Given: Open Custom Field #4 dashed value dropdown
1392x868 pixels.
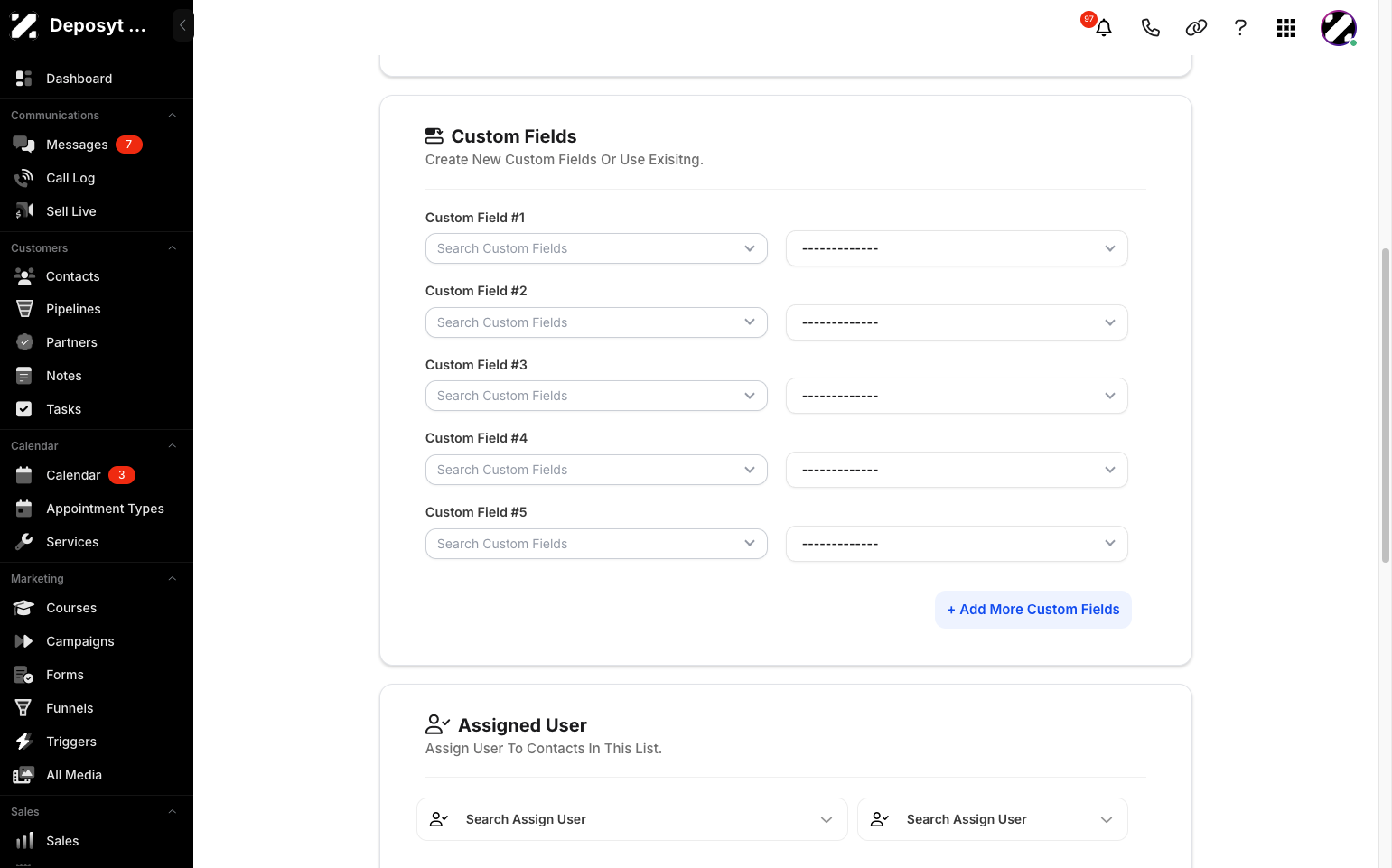Looking at the screenshot, I should 957,470.
